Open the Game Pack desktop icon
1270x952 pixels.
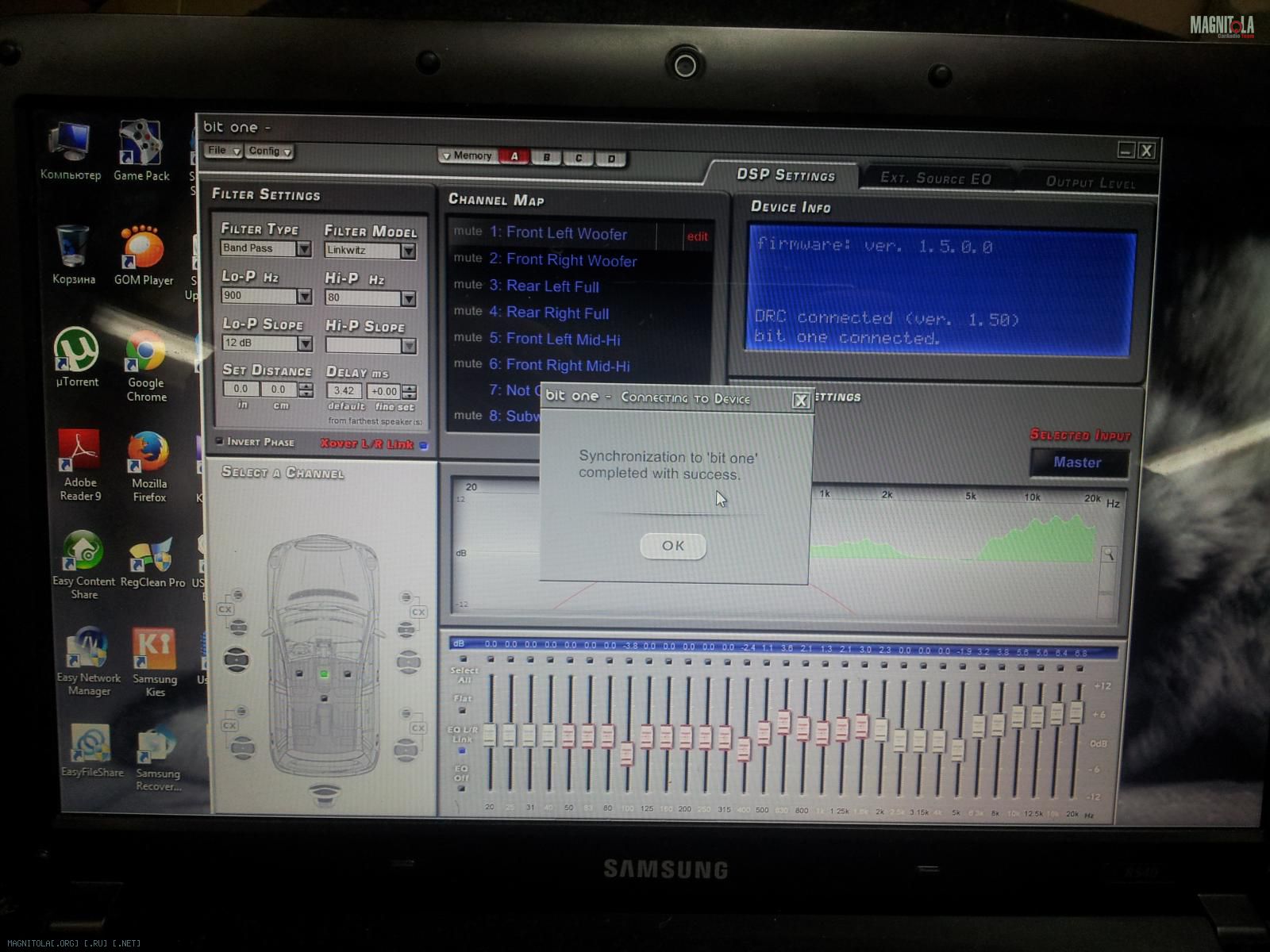point(141,152)
